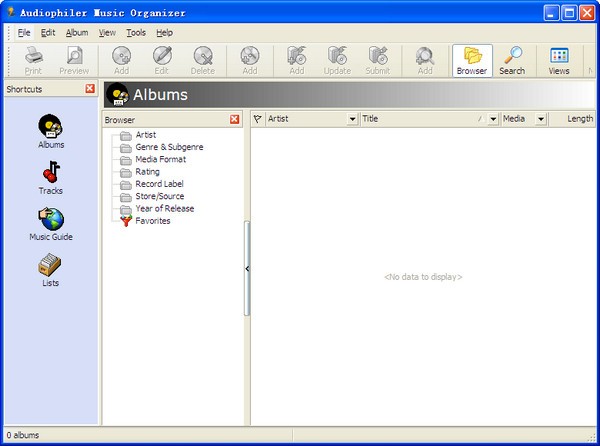Click the Add button just before Update

click(297, 61)
